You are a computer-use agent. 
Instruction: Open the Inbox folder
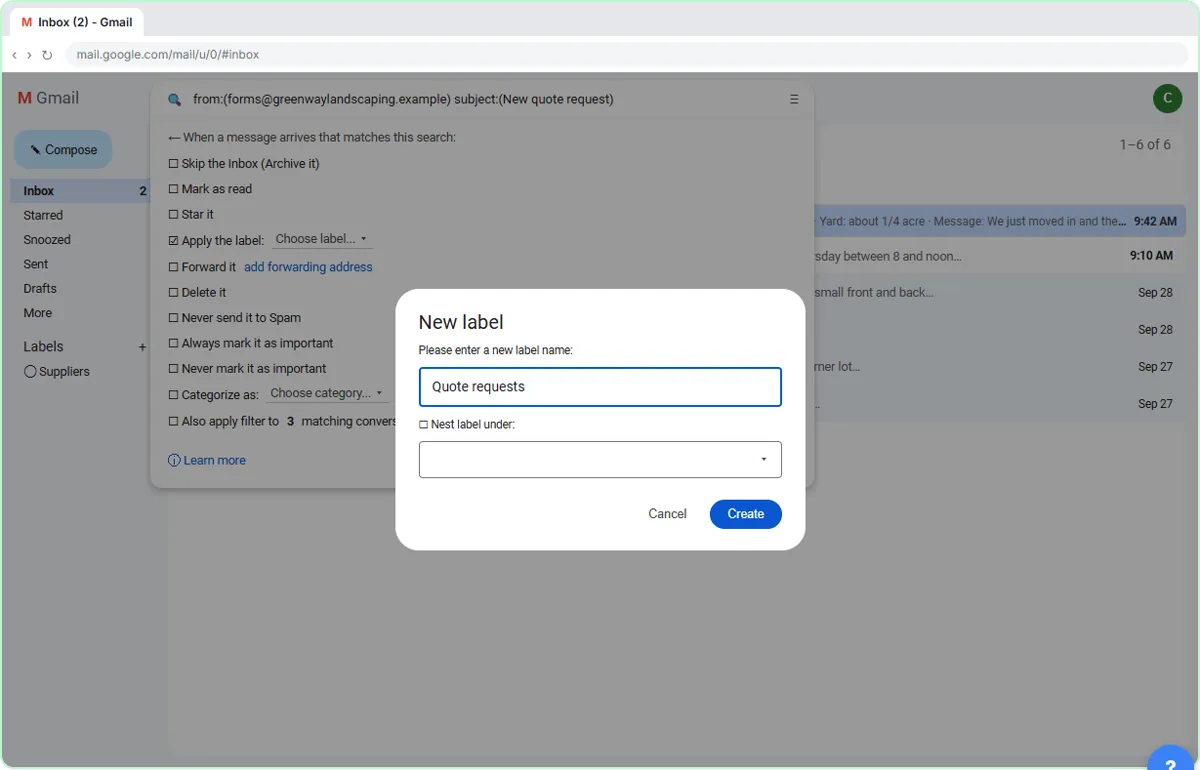click(x=80, y=191)
